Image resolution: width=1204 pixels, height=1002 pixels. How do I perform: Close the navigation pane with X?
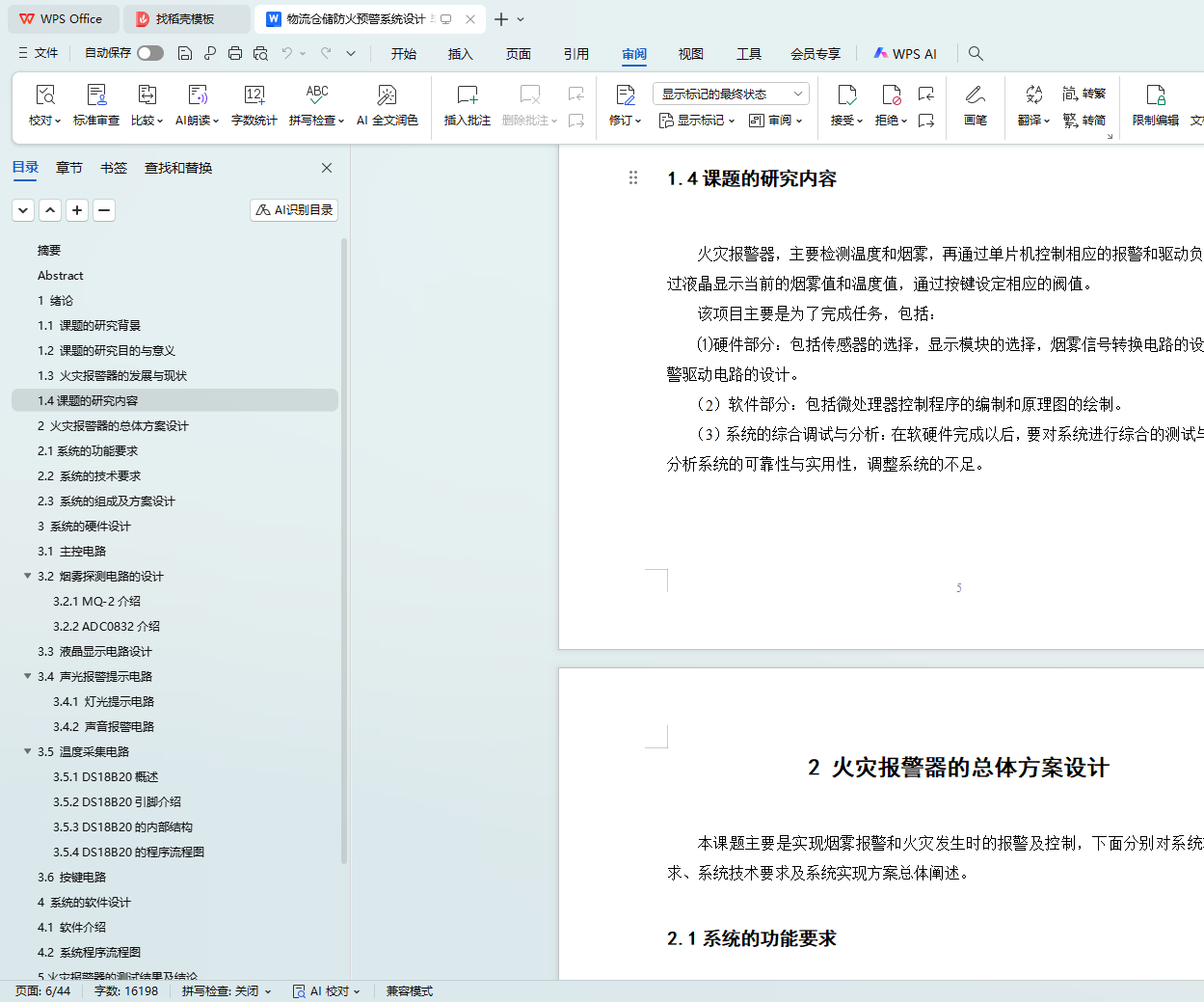point(327,168)
